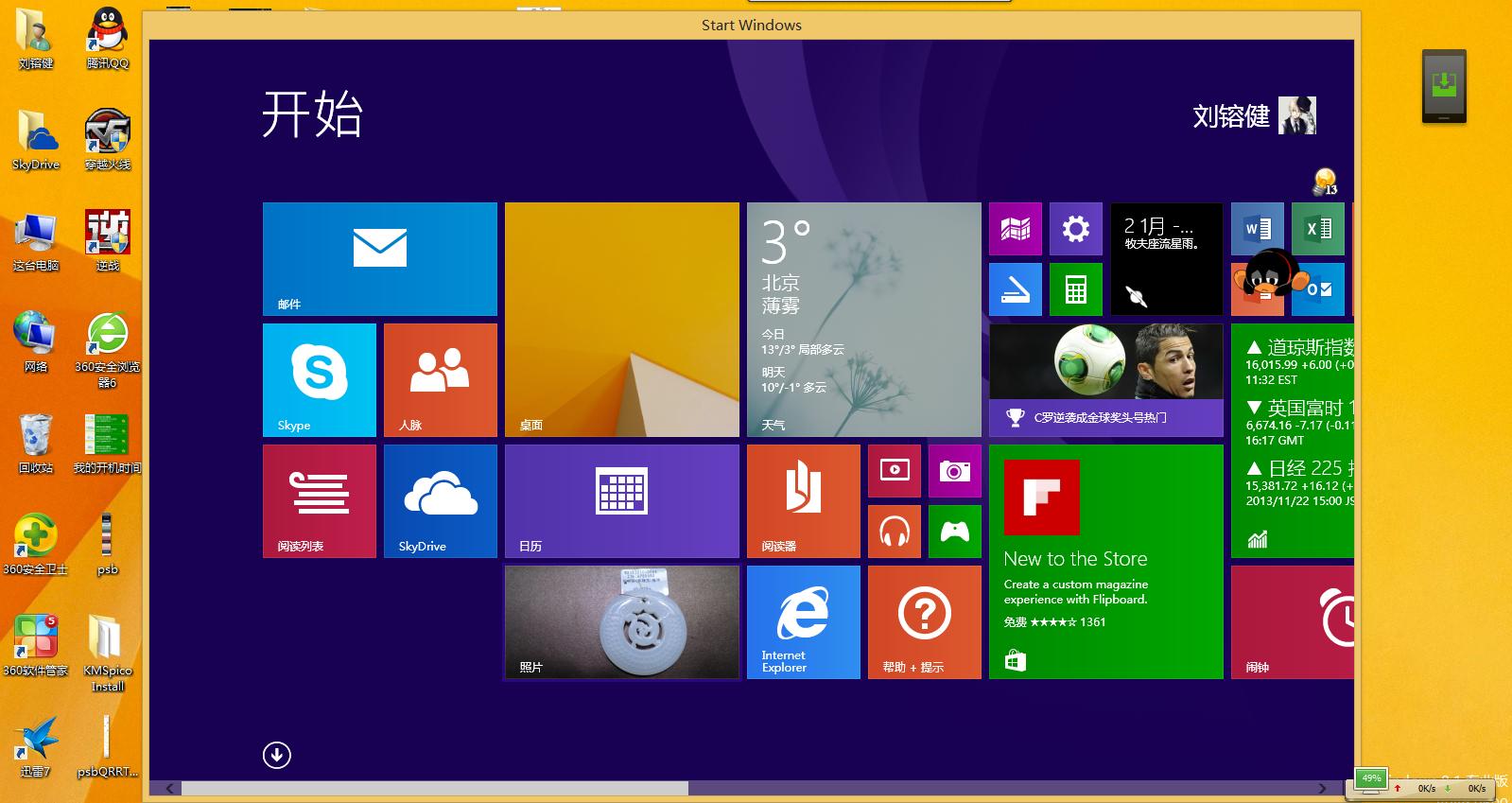Open the Photos (照片) tile thumbnail
Viewport: 1512px width, 803px height.
pyautogui.click(x=621, y=621)
